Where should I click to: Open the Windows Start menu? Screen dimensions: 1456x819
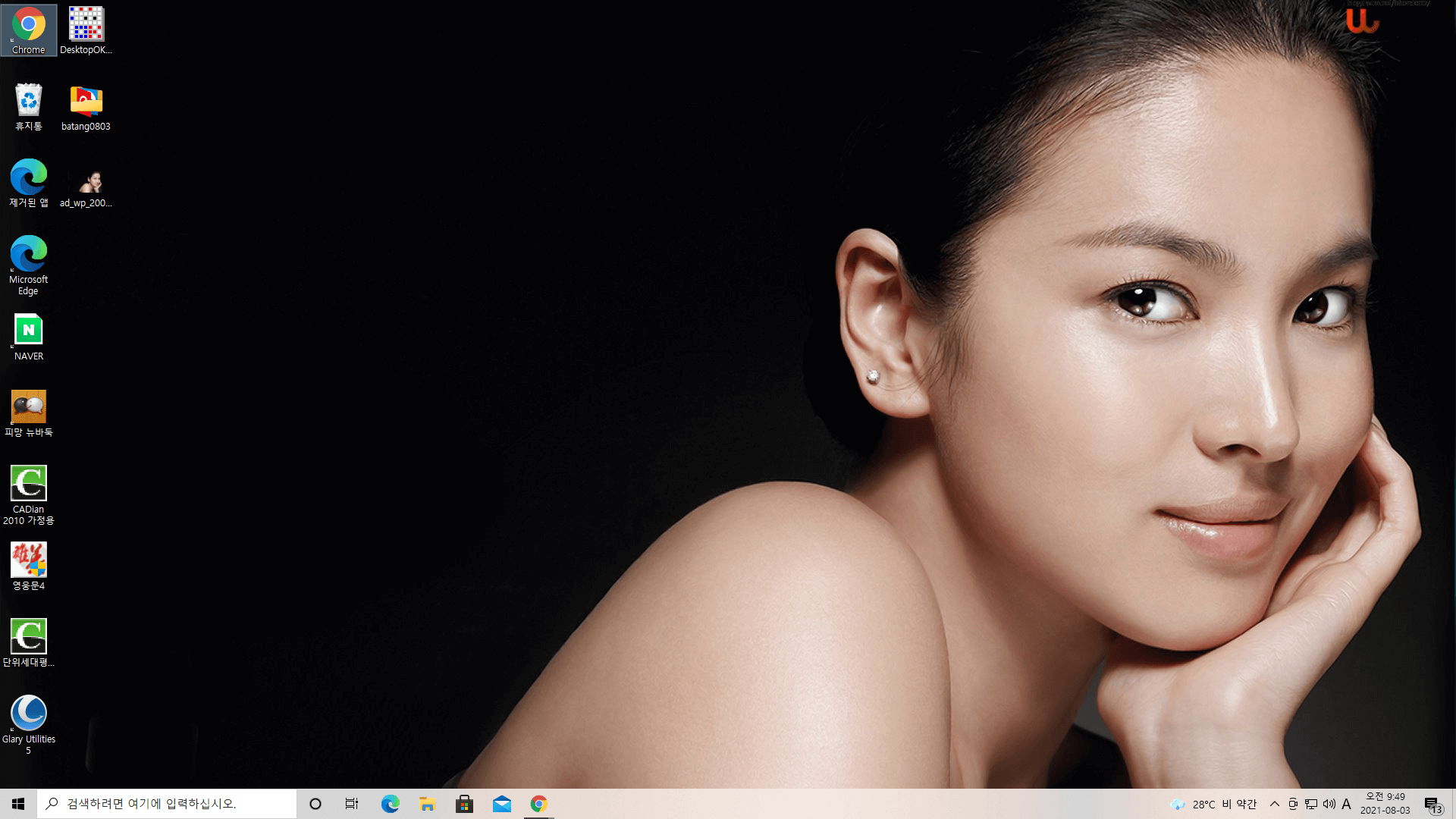coord(18,804)
